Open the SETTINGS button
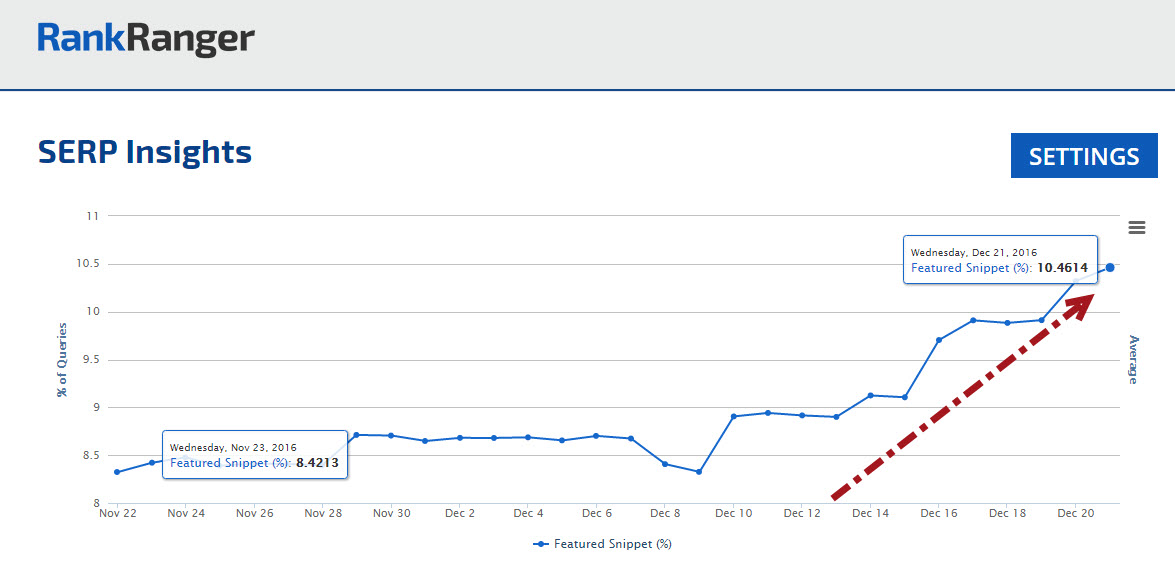The width and height of the screenshot is (1175, 567). [x=1084, y=156]
